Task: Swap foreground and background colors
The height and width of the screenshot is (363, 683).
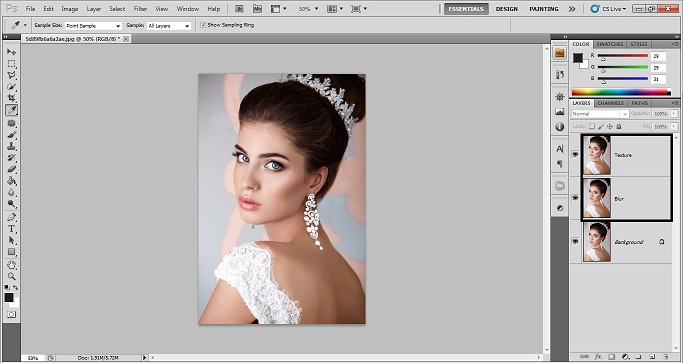Action: (x=16, y=288)
